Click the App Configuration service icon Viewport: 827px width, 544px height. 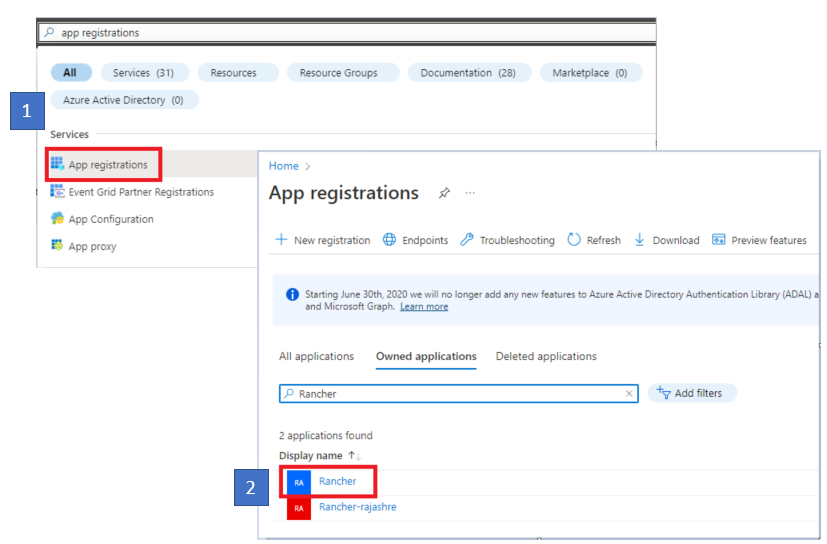click(57, 219)
